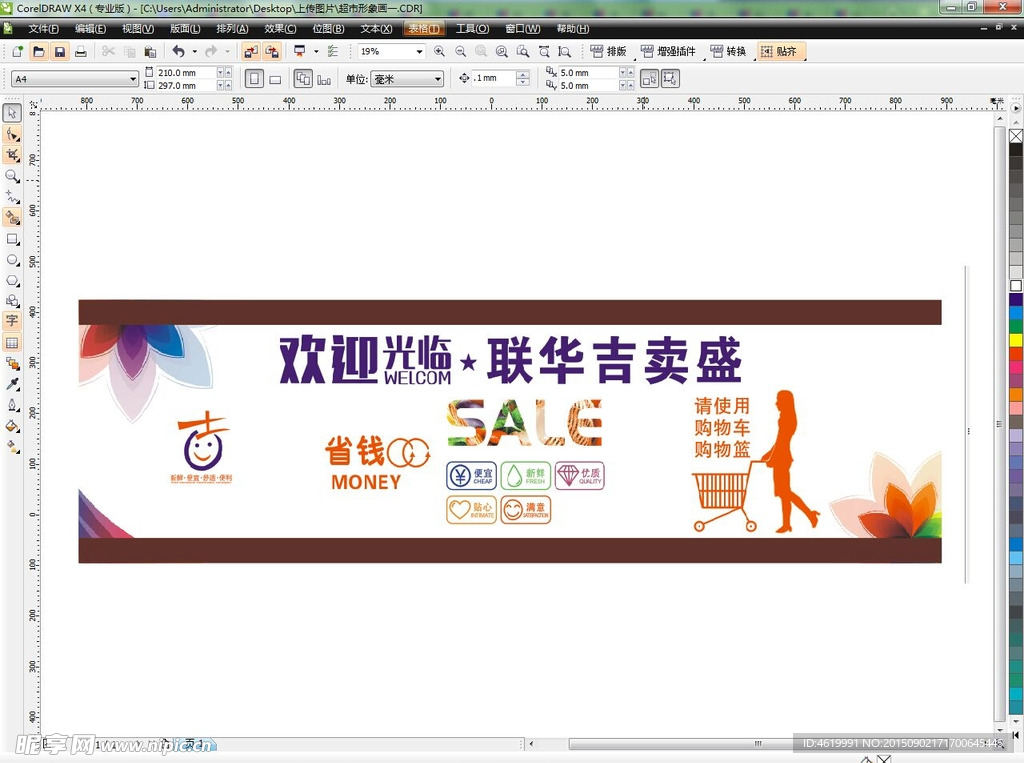Viewport: 1024px width, 763px height.
Task: Click the 转换 toolbar button
Action: coord(728,51)
